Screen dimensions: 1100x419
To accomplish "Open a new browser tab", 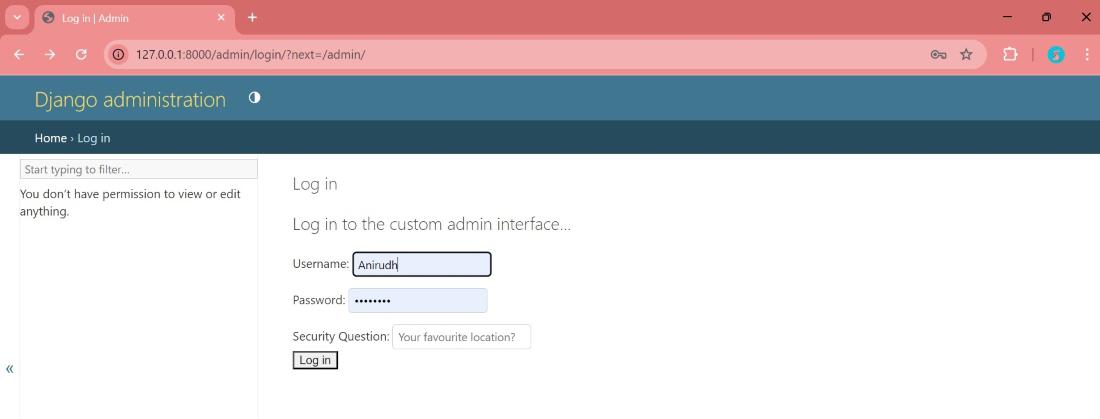I will 252,17.
